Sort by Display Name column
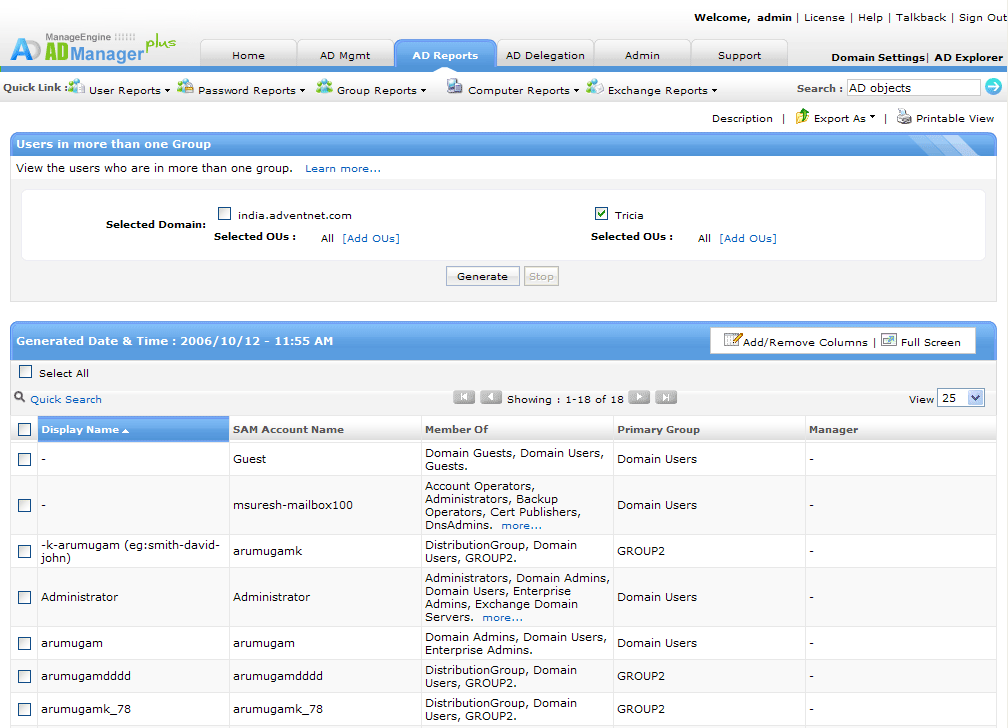Viewport: 1008px width, 728px height. coord(133,430)
